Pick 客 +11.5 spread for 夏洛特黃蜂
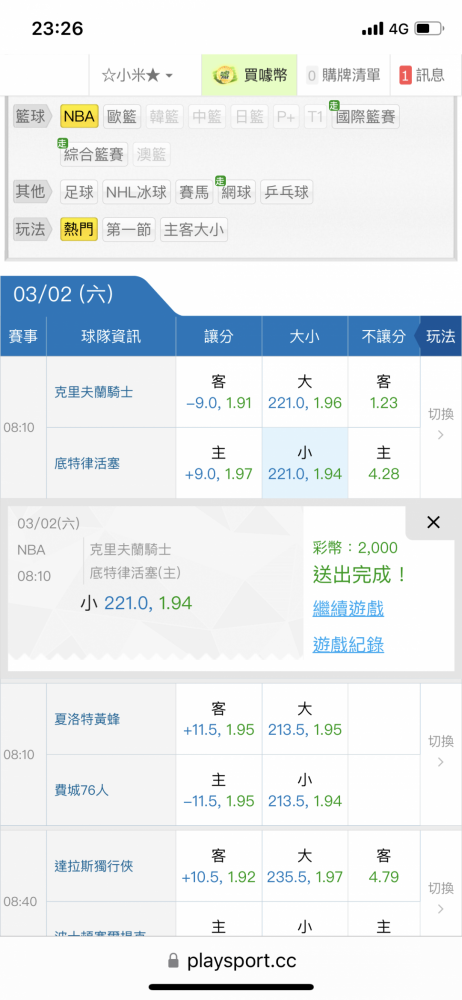 click(219, 719)
